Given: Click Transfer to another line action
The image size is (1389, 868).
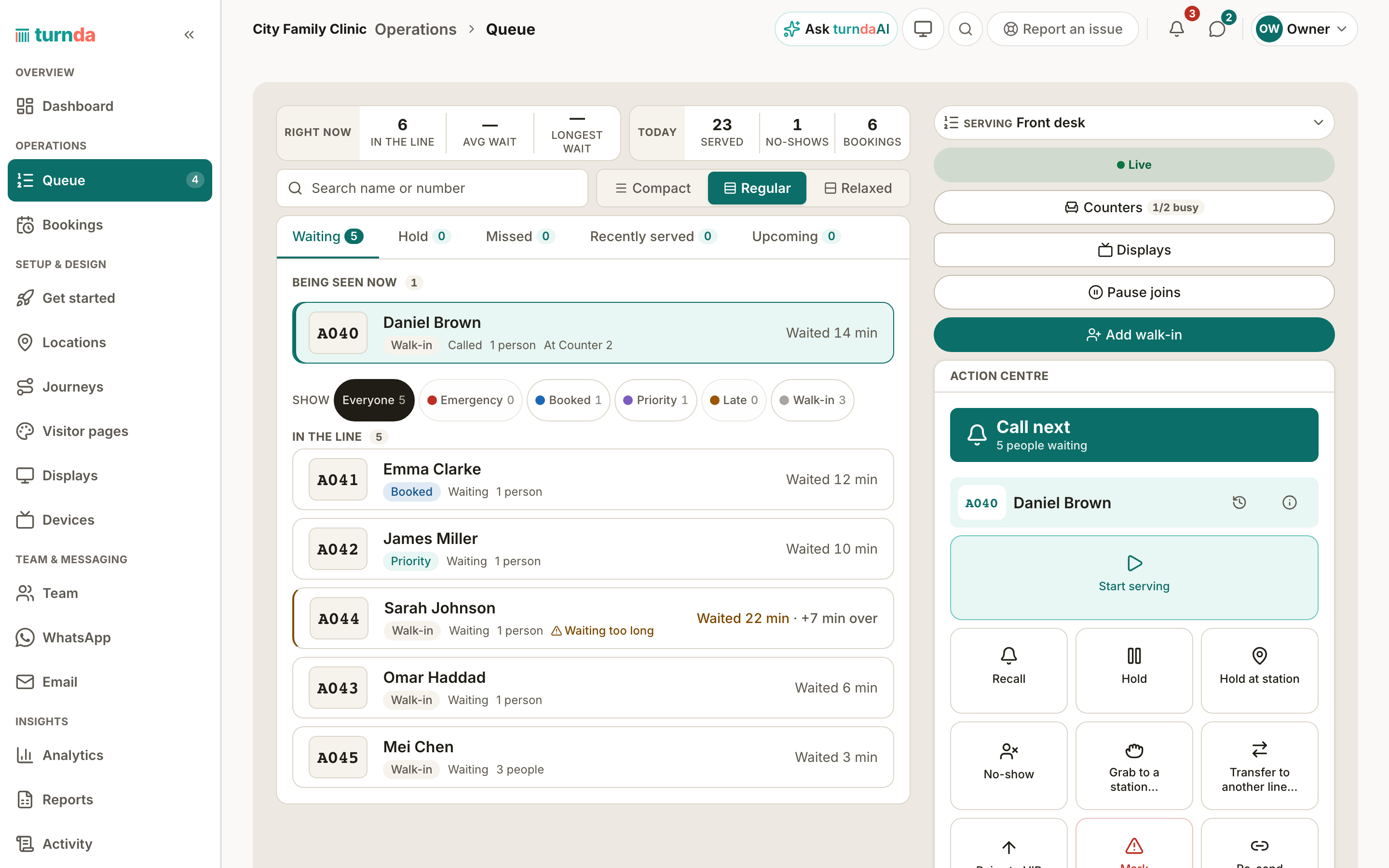Looking at the screenshot, I should pyautogui.click(x=1259, y=765).
